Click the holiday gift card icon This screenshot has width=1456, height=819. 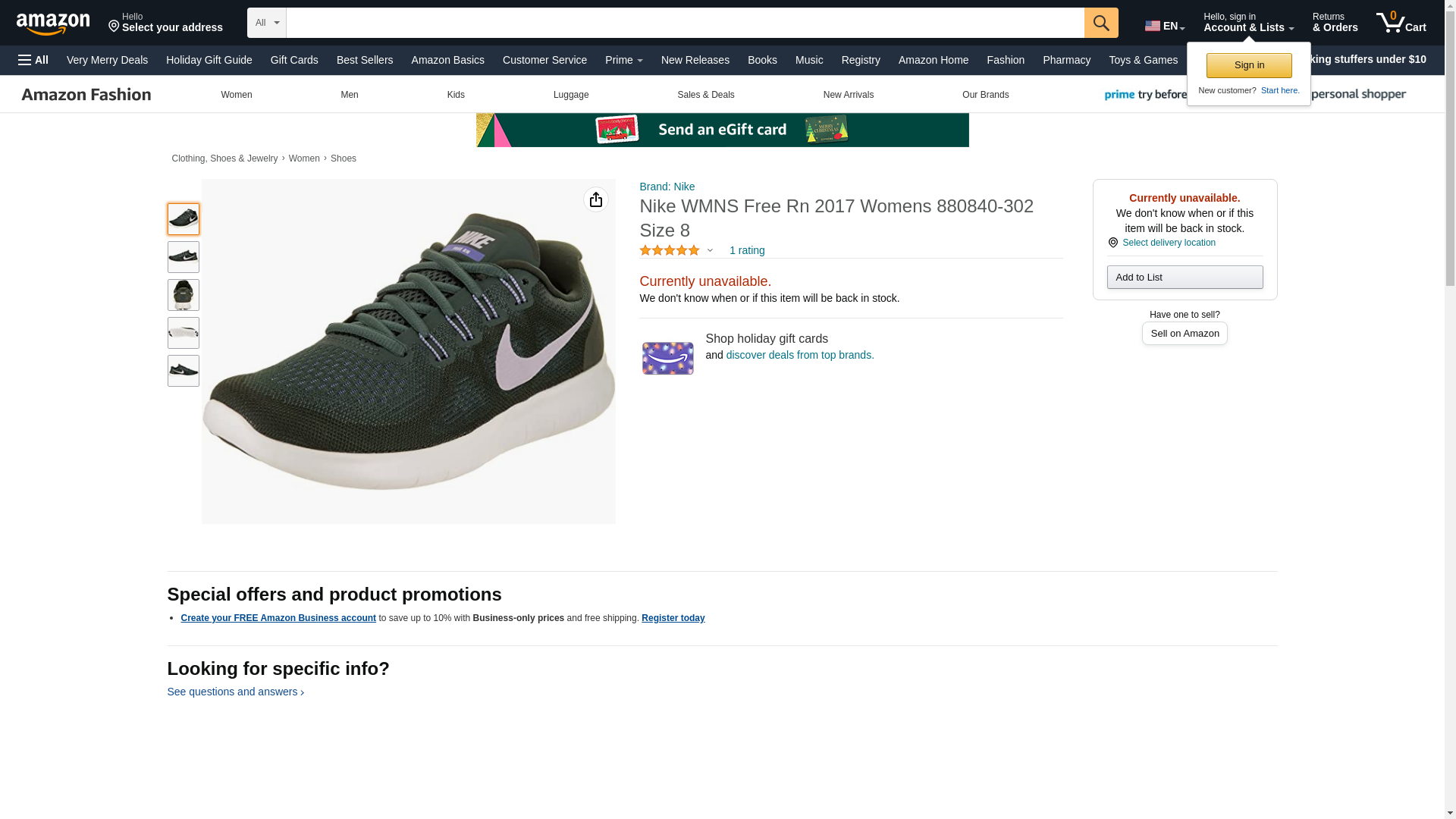(x=667, y=358)
